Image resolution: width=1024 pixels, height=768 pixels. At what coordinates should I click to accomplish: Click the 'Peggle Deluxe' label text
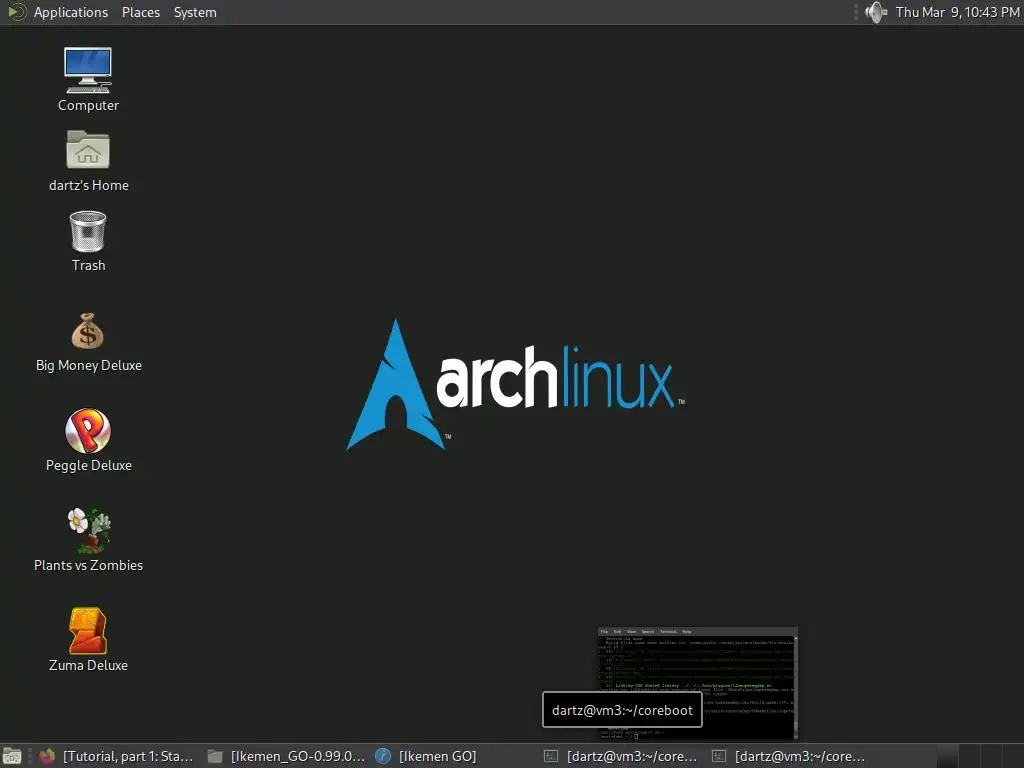coord(89,466)
